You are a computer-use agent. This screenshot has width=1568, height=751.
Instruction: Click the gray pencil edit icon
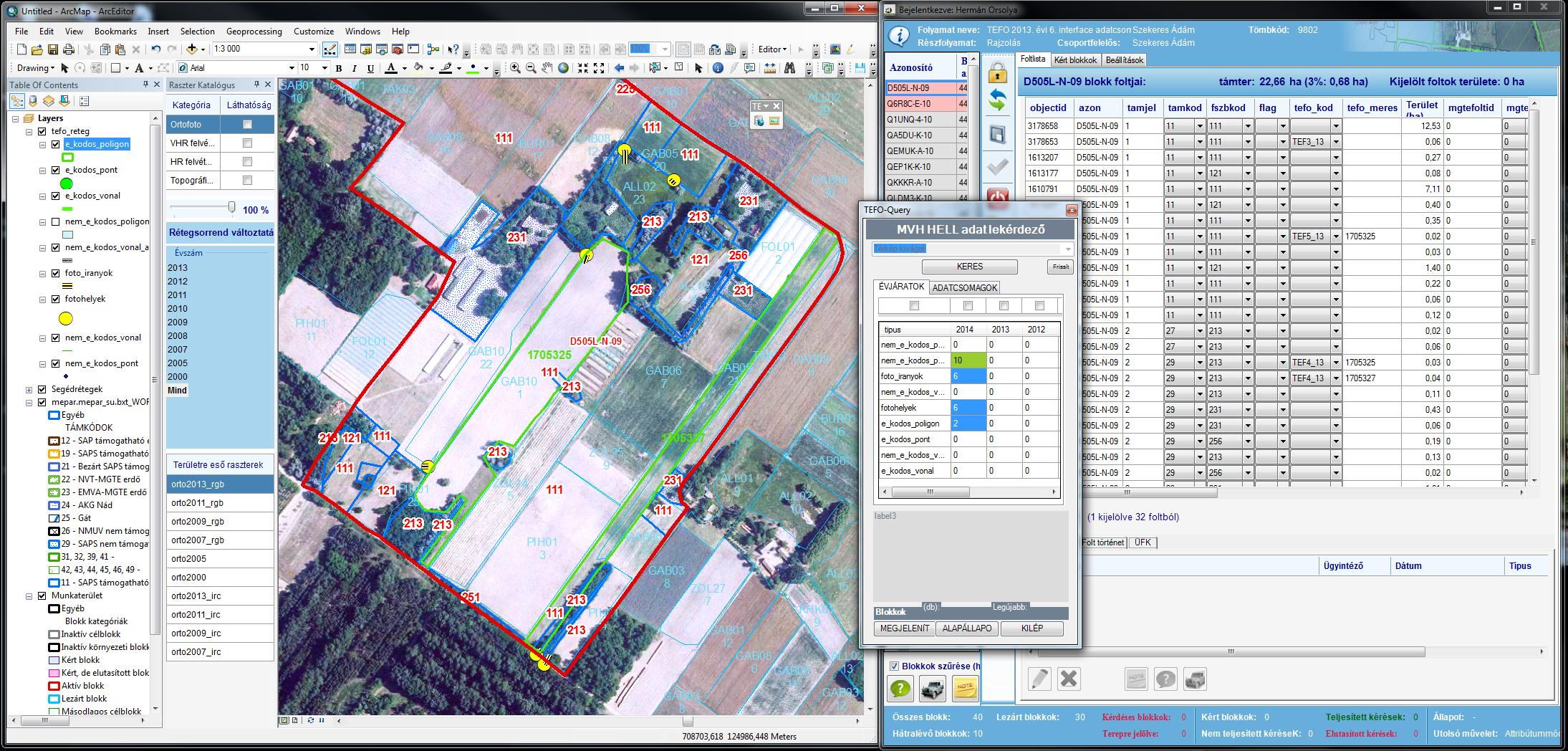pyautogui.click(x=1039, y=678)
